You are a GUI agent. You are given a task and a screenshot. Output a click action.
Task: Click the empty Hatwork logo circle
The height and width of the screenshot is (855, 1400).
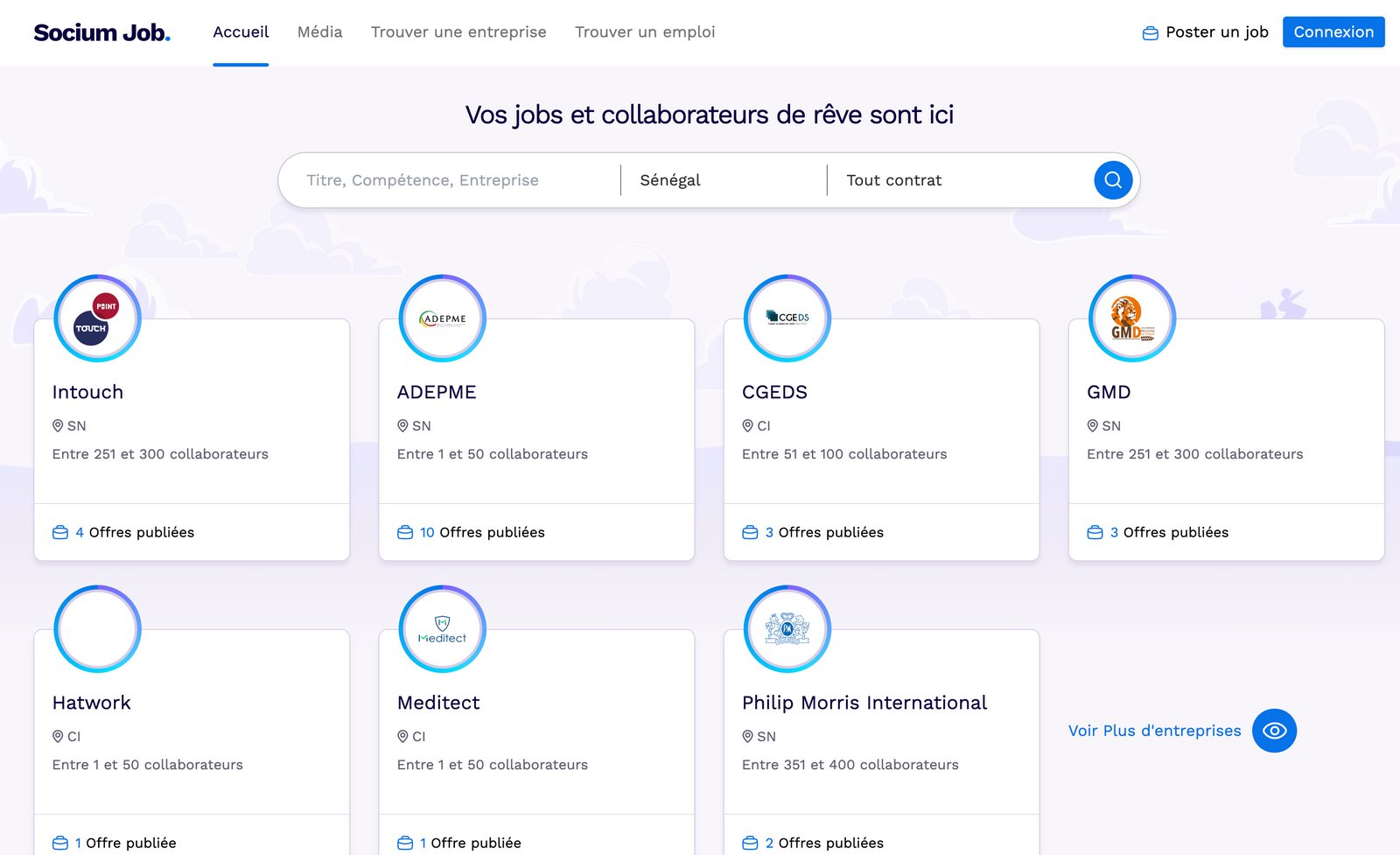(97, 629)
